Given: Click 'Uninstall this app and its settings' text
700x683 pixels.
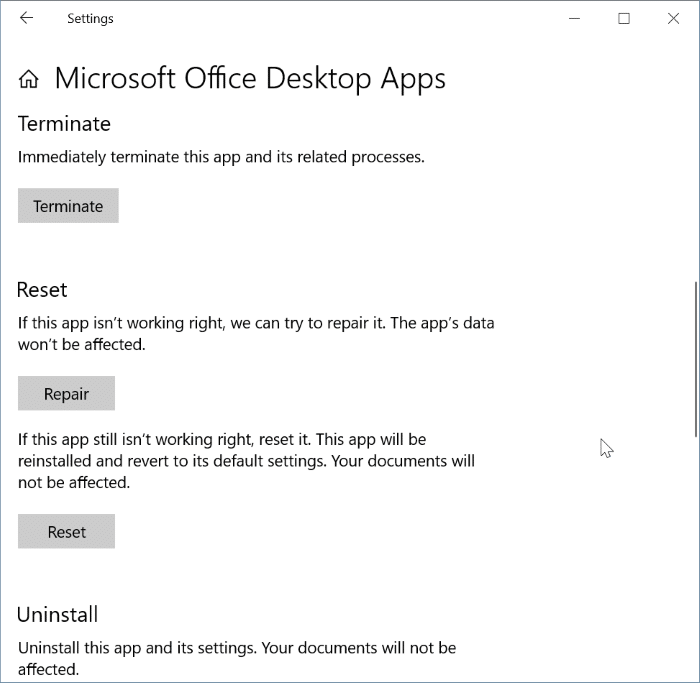Looking at the screenshot, I should point(237,658).
